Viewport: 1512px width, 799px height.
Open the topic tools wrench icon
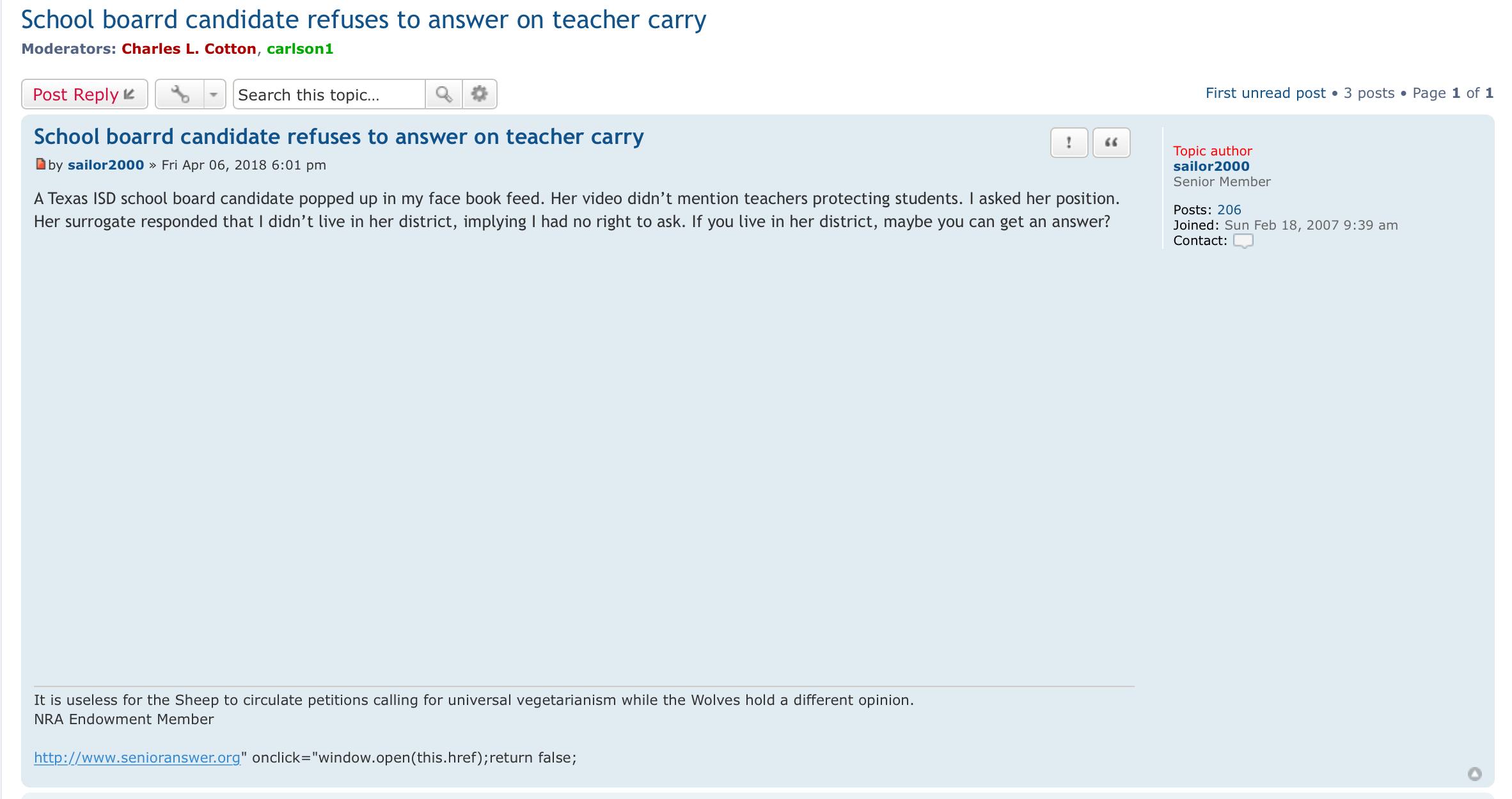pyautogui.click(x=180, y=95)
